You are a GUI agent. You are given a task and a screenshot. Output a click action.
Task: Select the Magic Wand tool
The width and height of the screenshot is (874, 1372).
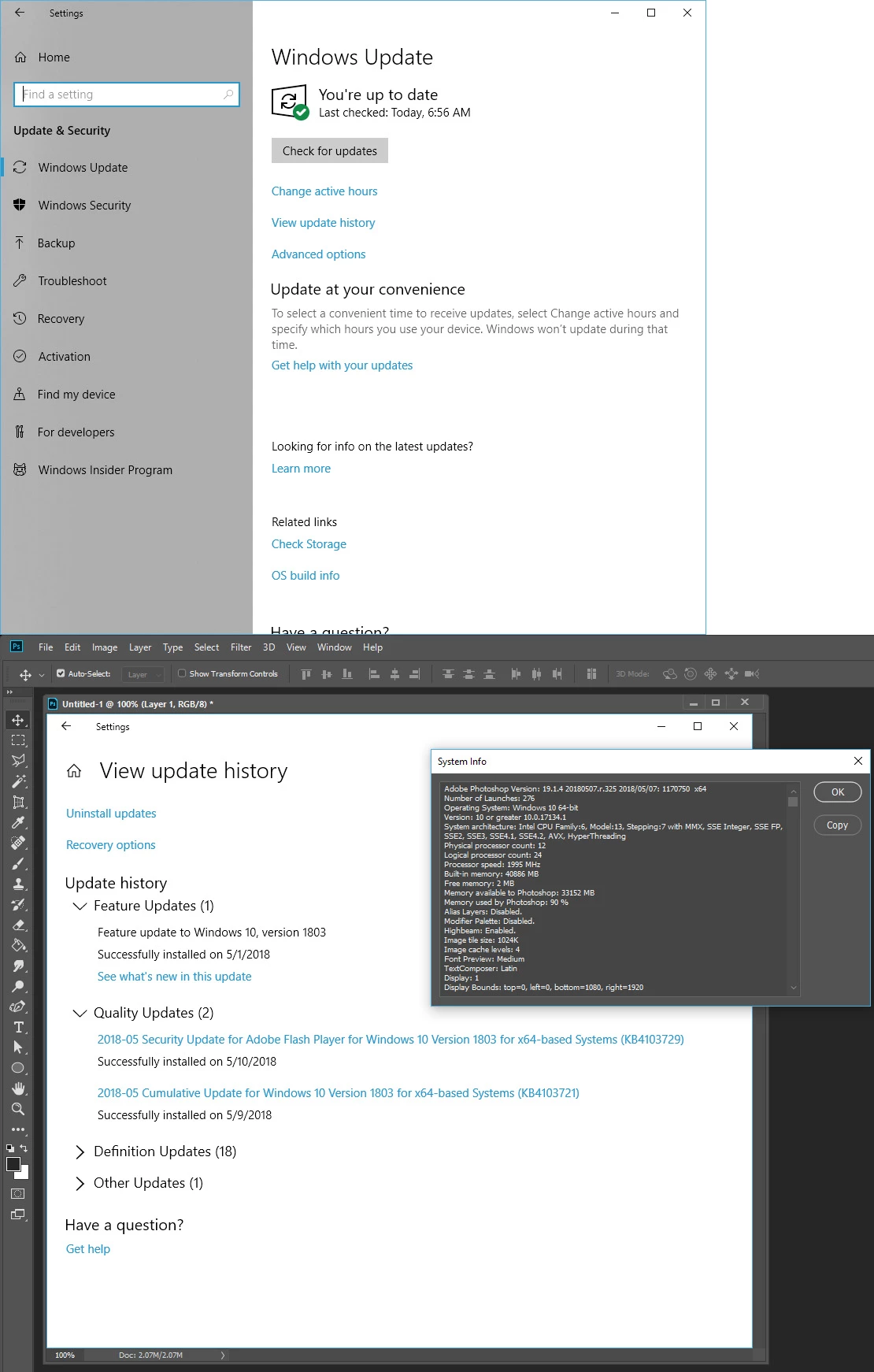(18, 781)
